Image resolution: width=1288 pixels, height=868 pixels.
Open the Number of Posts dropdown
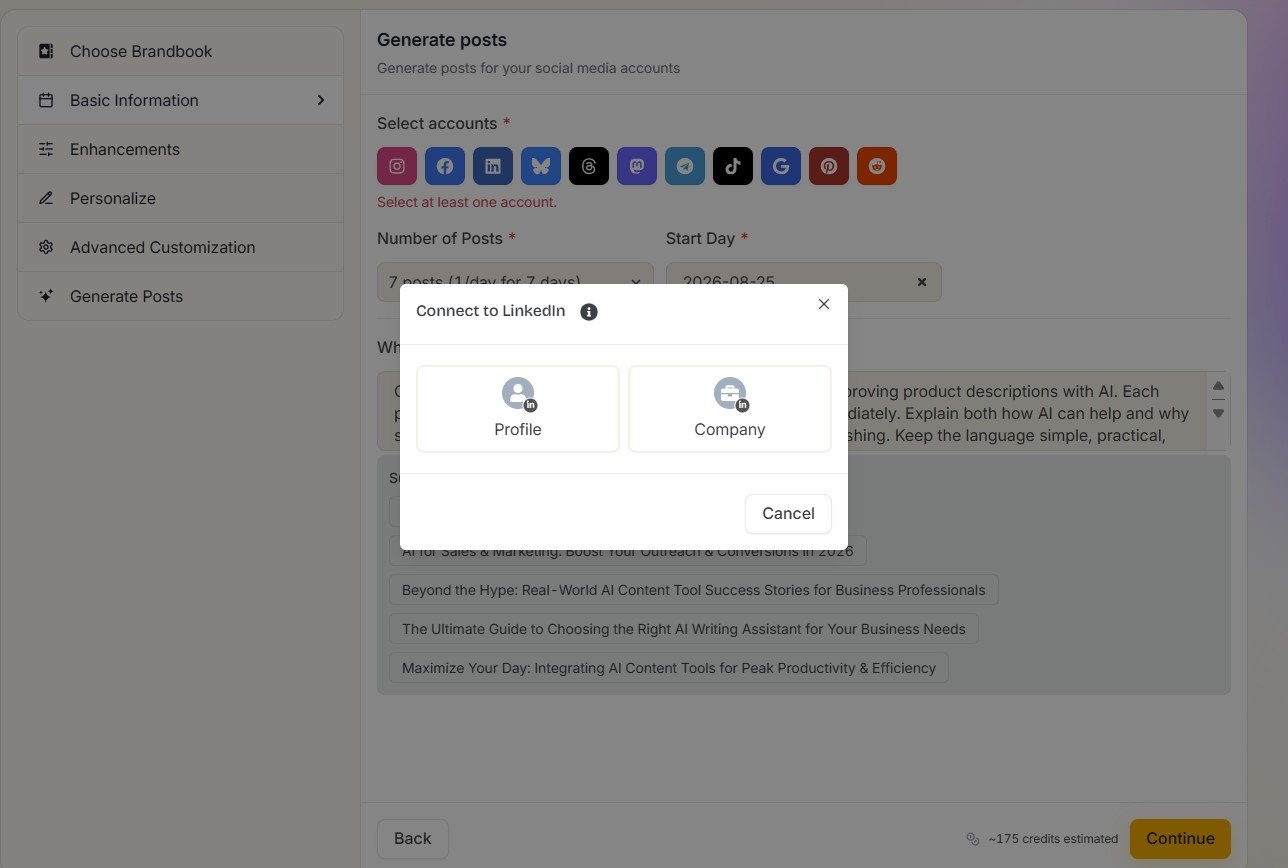(515, 282)
